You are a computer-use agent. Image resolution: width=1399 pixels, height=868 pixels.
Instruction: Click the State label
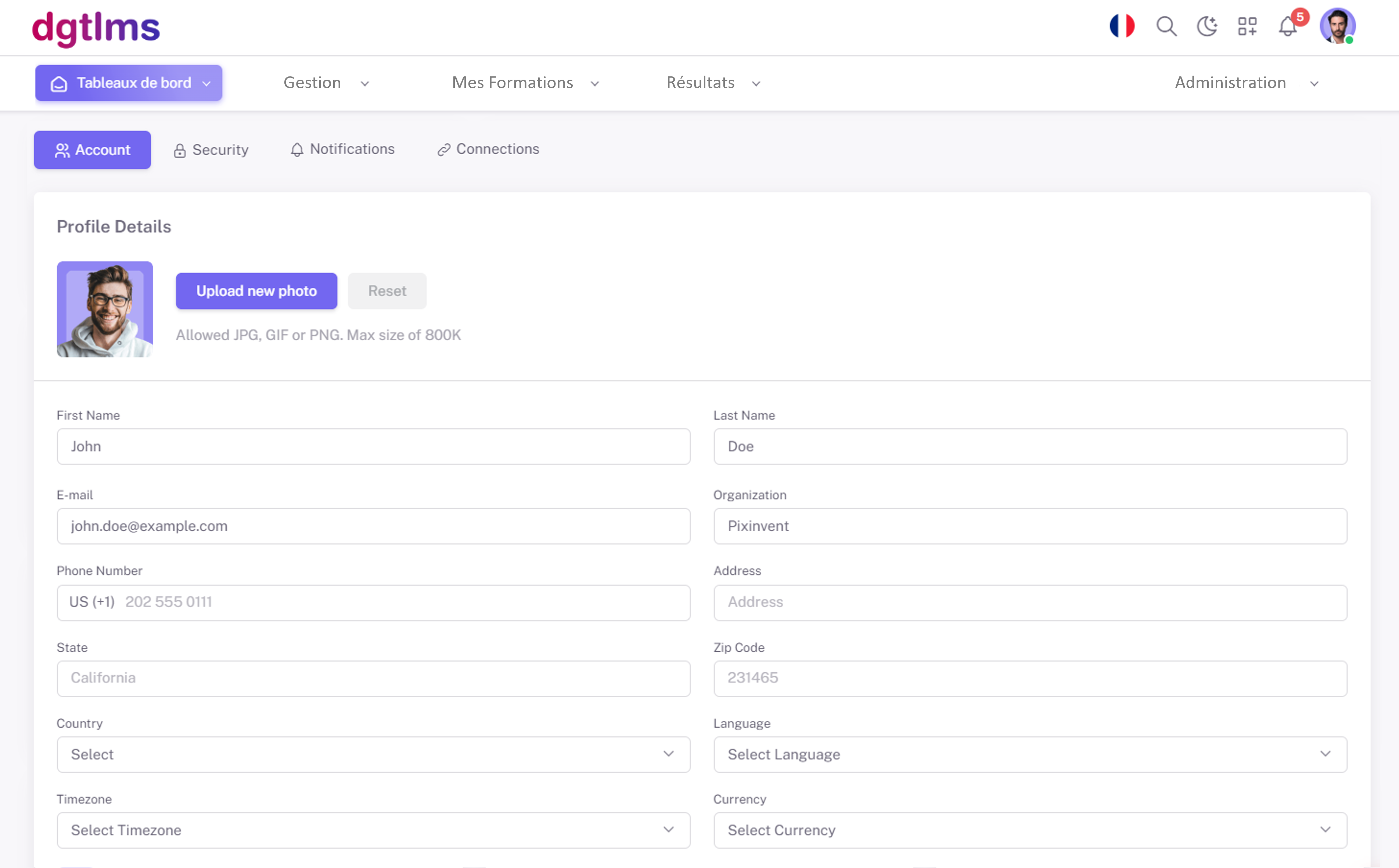72,648
